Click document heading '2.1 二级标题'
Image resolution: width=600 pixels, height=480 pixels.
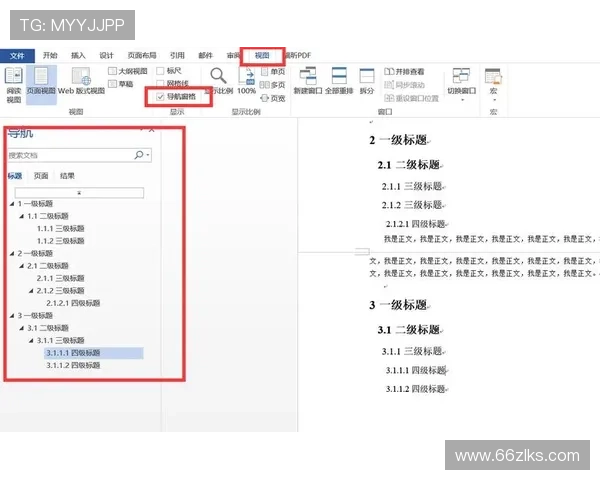[x=410, y=165]
